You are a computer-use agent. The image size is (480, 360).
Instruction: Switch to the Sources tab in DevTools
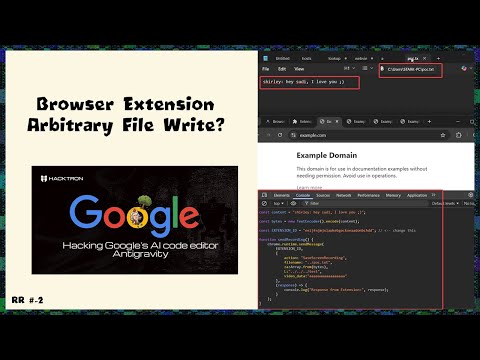pyautogui.click(x=323, y=195)
